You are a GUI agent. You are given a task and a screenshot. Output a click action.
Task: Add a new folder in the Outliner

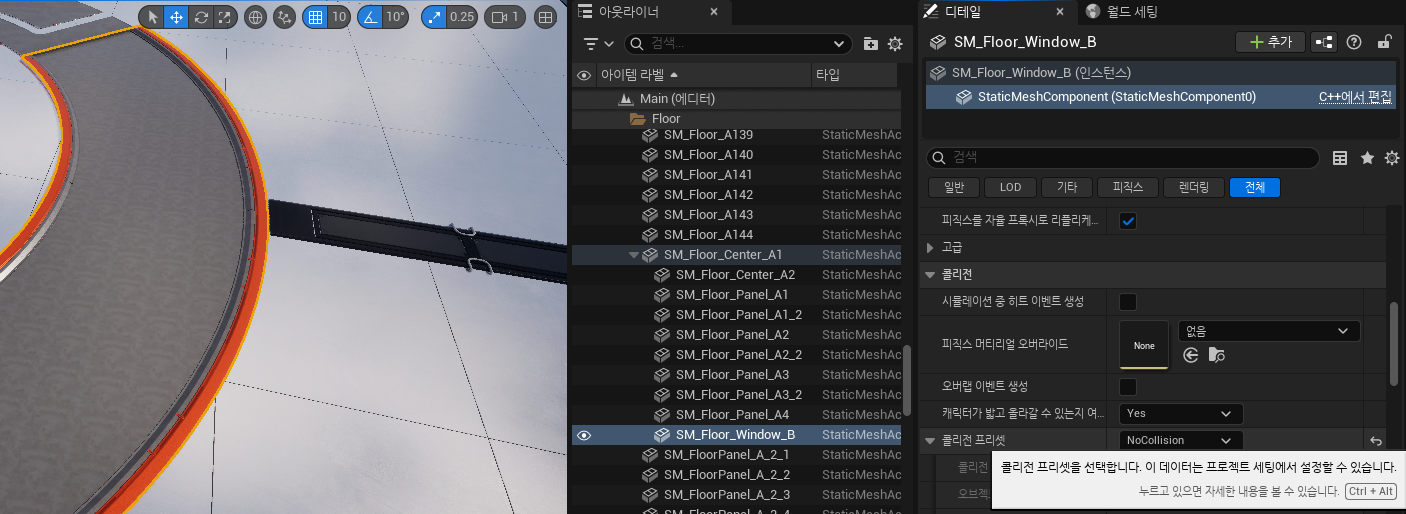pos(871,44)
